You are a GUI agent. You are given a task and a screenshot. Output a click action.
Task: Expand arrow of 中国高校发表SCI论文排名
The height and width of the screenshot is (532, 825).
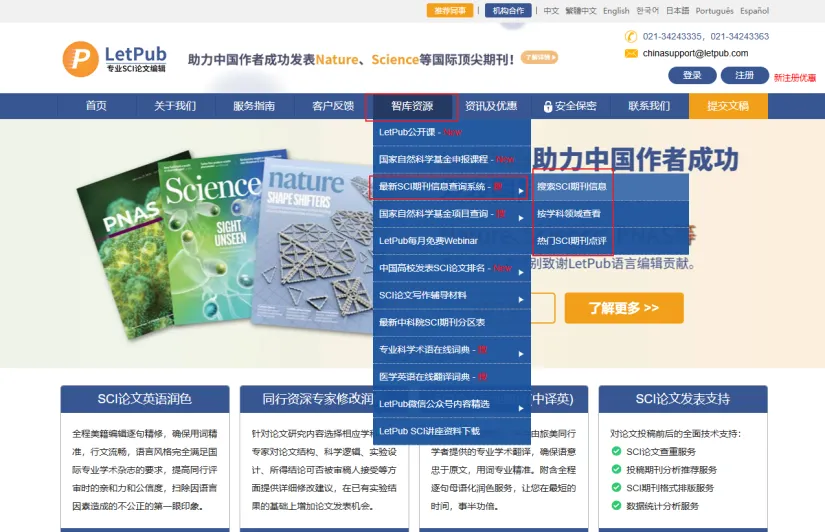click(x=521, y=272)
